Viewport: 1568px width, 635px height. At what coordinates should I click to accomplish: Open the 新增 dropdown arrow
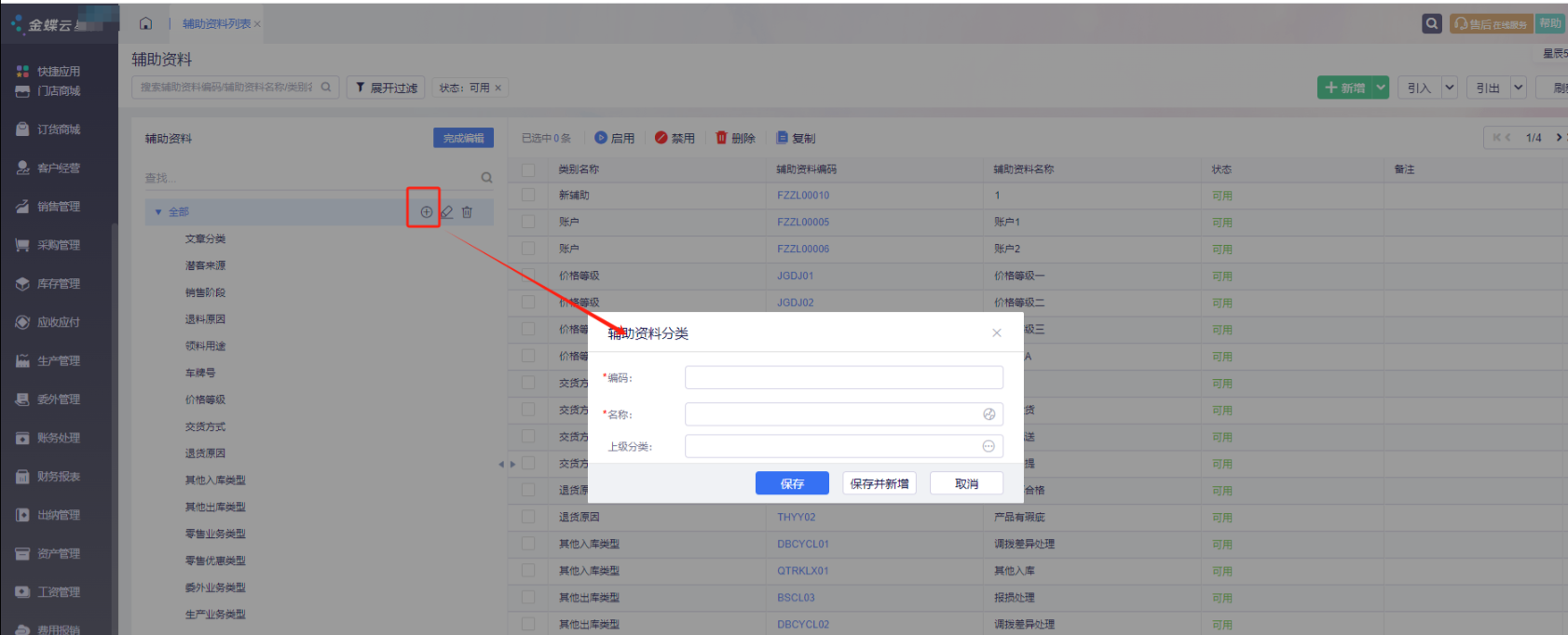pos(1381,88)
